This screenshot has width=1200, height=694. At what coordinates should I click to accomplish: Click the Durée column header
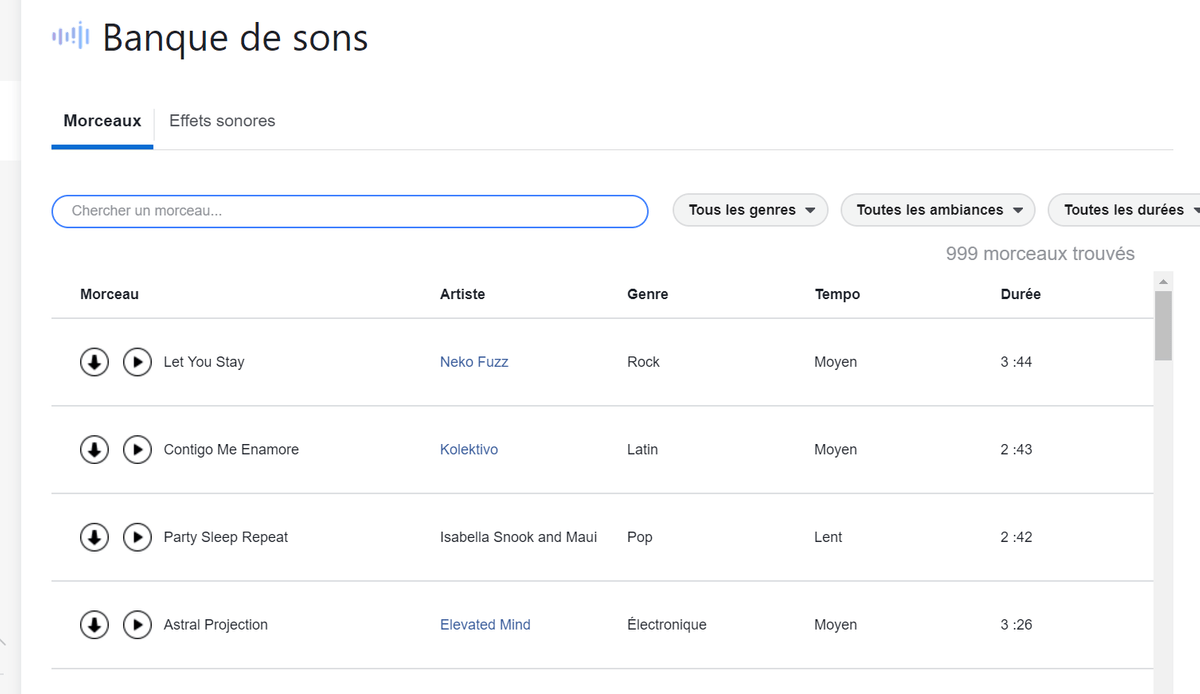(x=1021, y=294)
